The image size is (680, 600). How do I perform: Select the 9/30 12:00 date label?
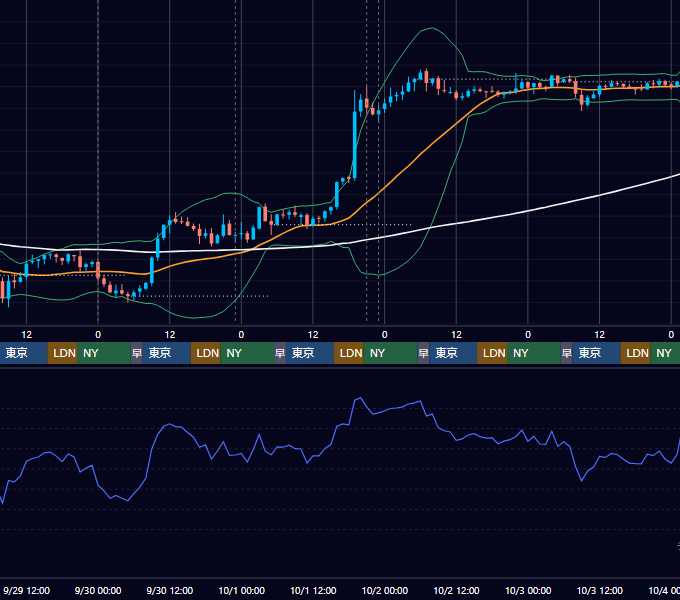170,590
